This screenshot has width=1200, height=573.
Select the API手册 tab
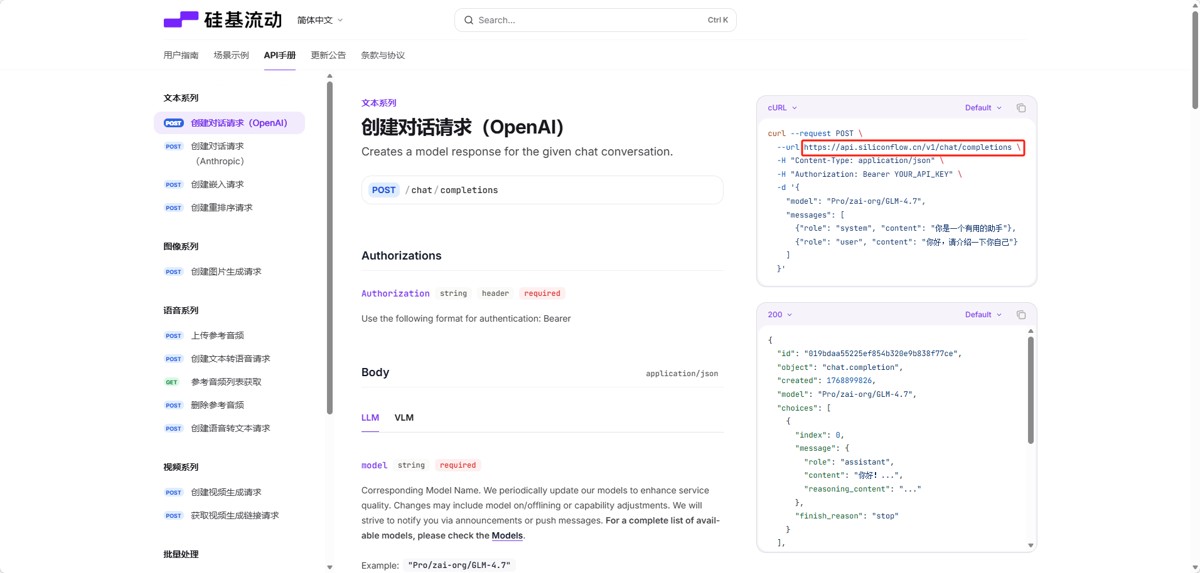pos(280,55)
